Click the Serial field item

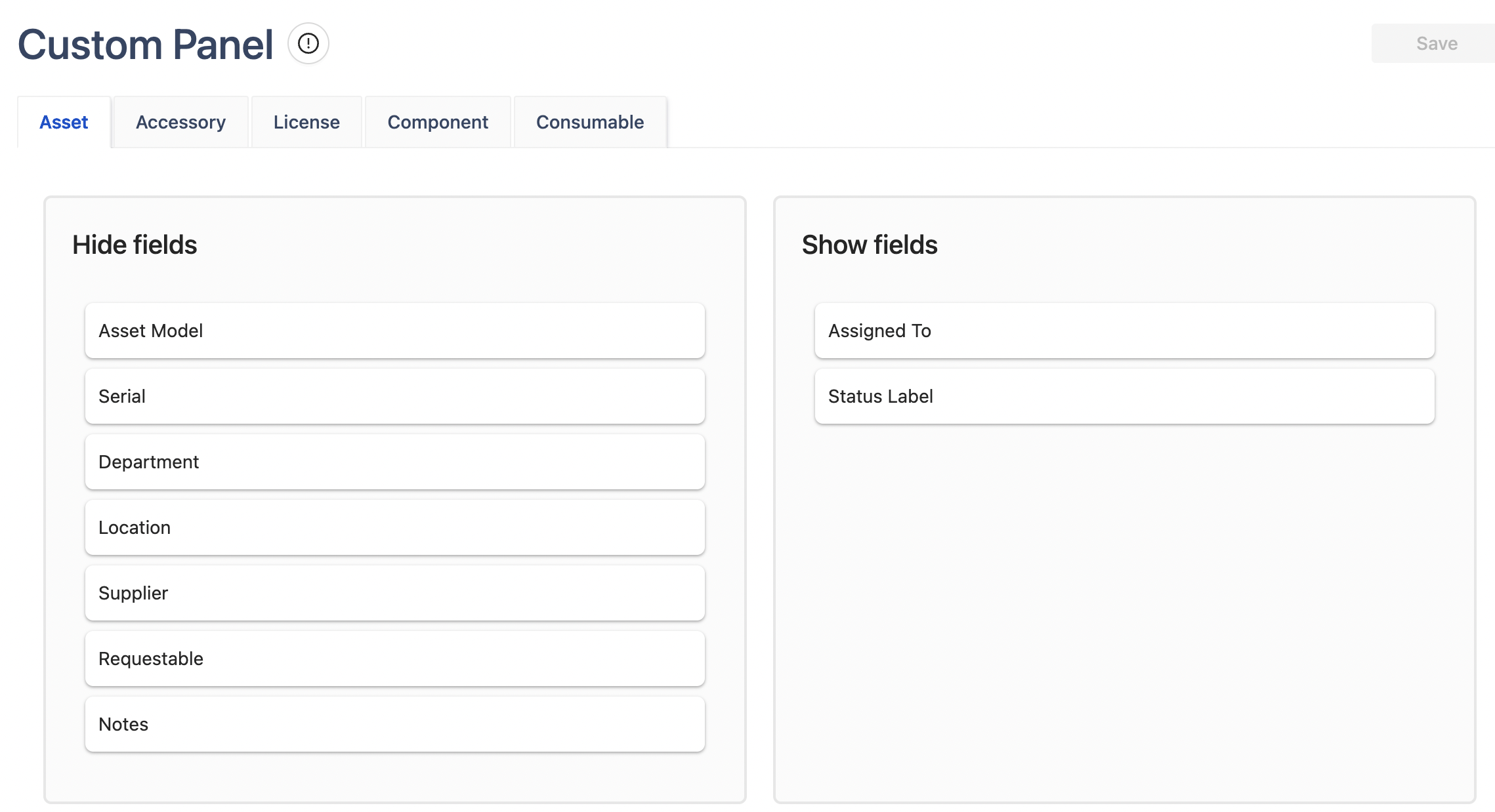[x=394, y=396]
